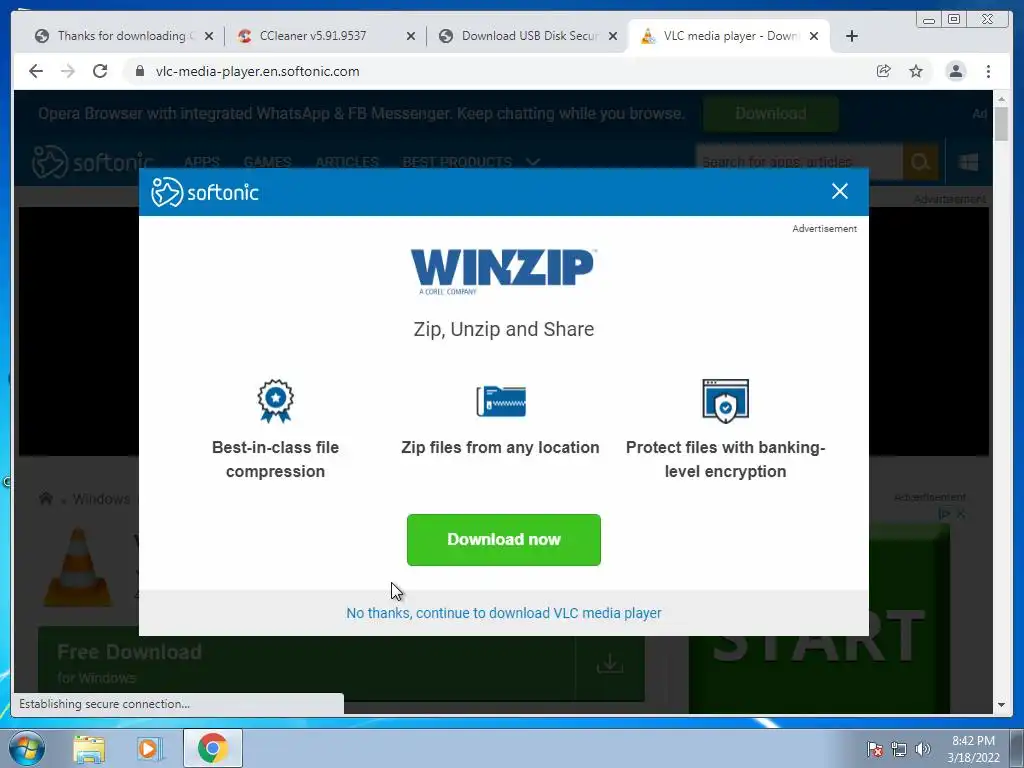Click the share page icon in address bar
This screenshot has width=1024, height=768.
884,71
